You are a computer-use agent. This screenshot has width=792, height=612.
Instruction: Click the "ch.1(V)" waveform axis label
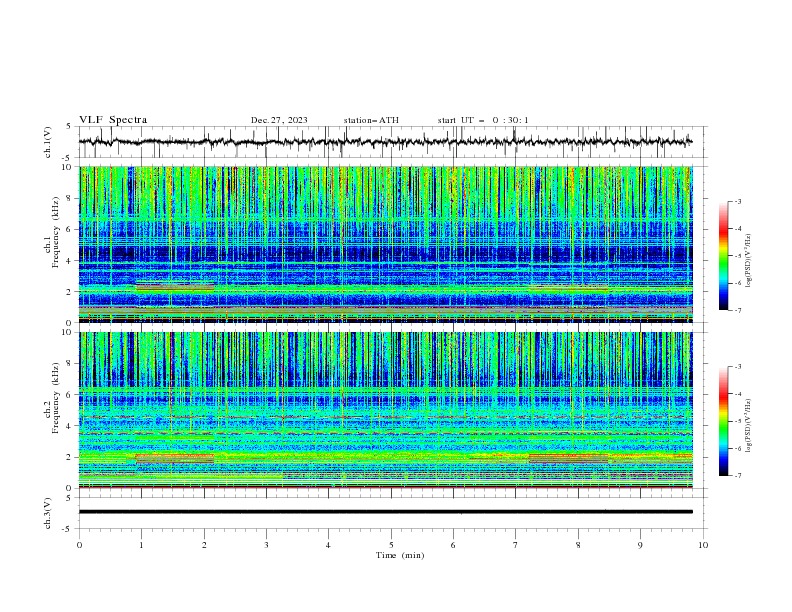pos(48,142)
